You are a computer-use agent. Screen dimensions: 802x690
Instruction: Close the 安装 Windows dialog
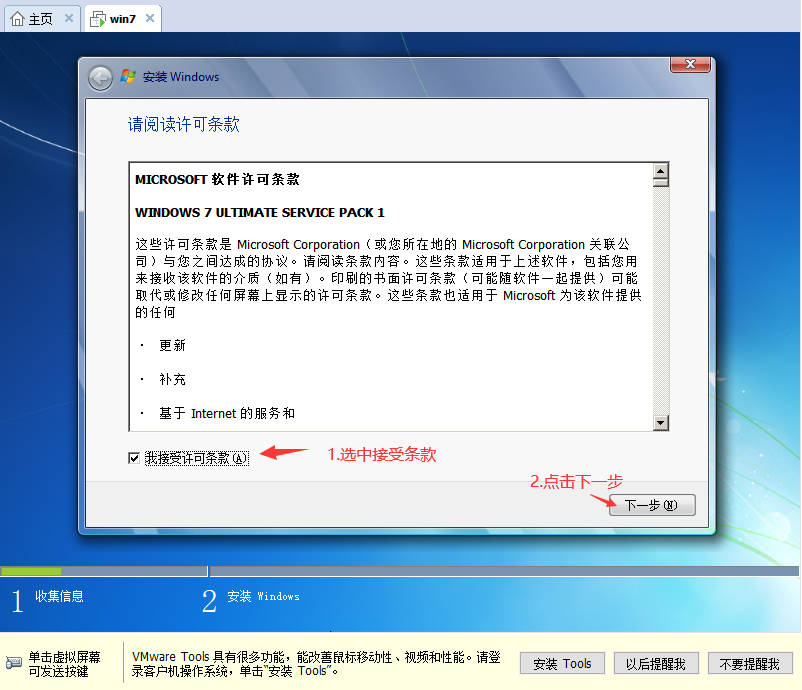click(690, 64)
